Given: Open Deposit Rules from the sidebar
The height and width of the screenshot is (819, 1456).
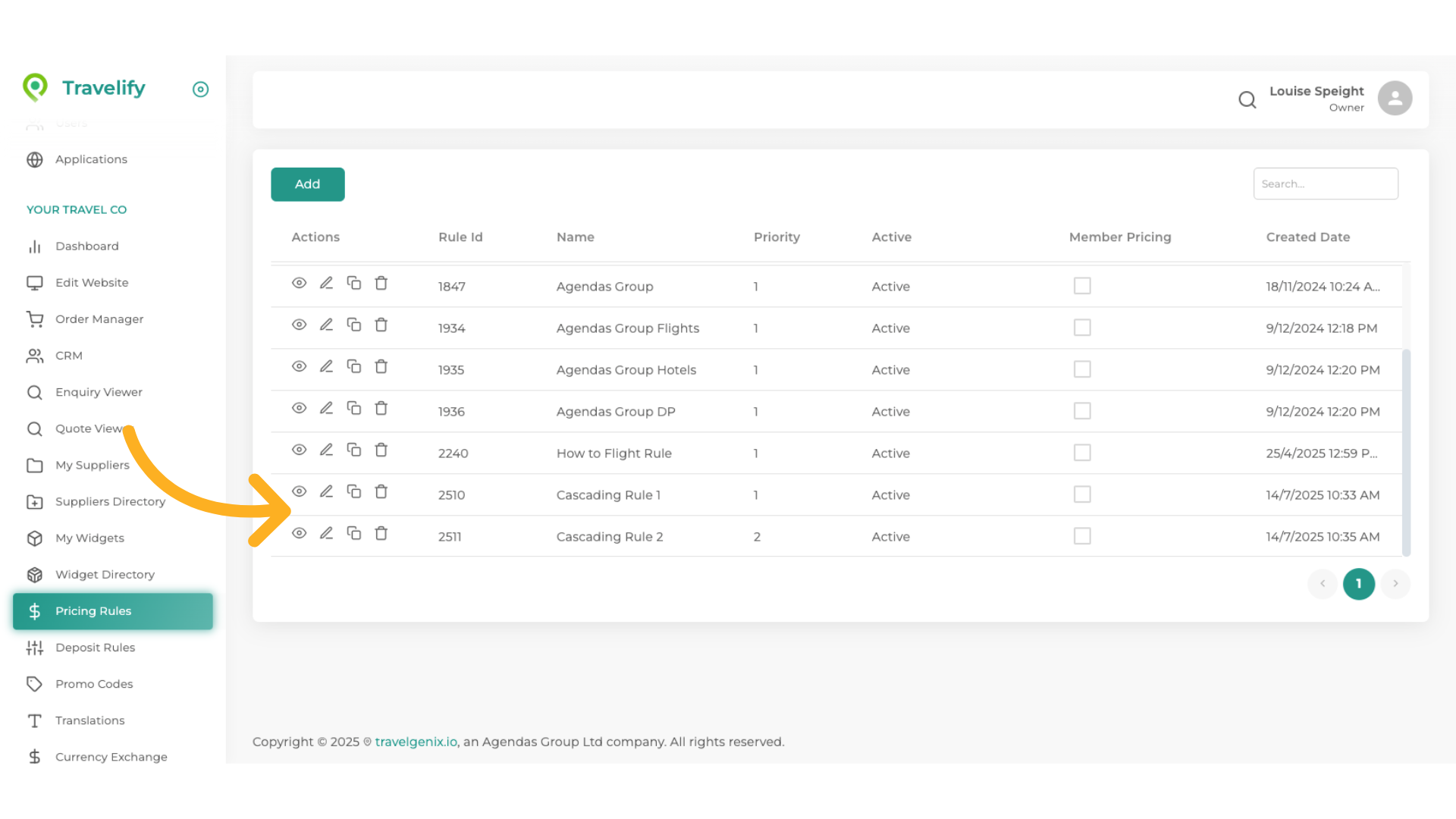Looking at the screenshot, I should pyautogui.click(x=95, y=648).
